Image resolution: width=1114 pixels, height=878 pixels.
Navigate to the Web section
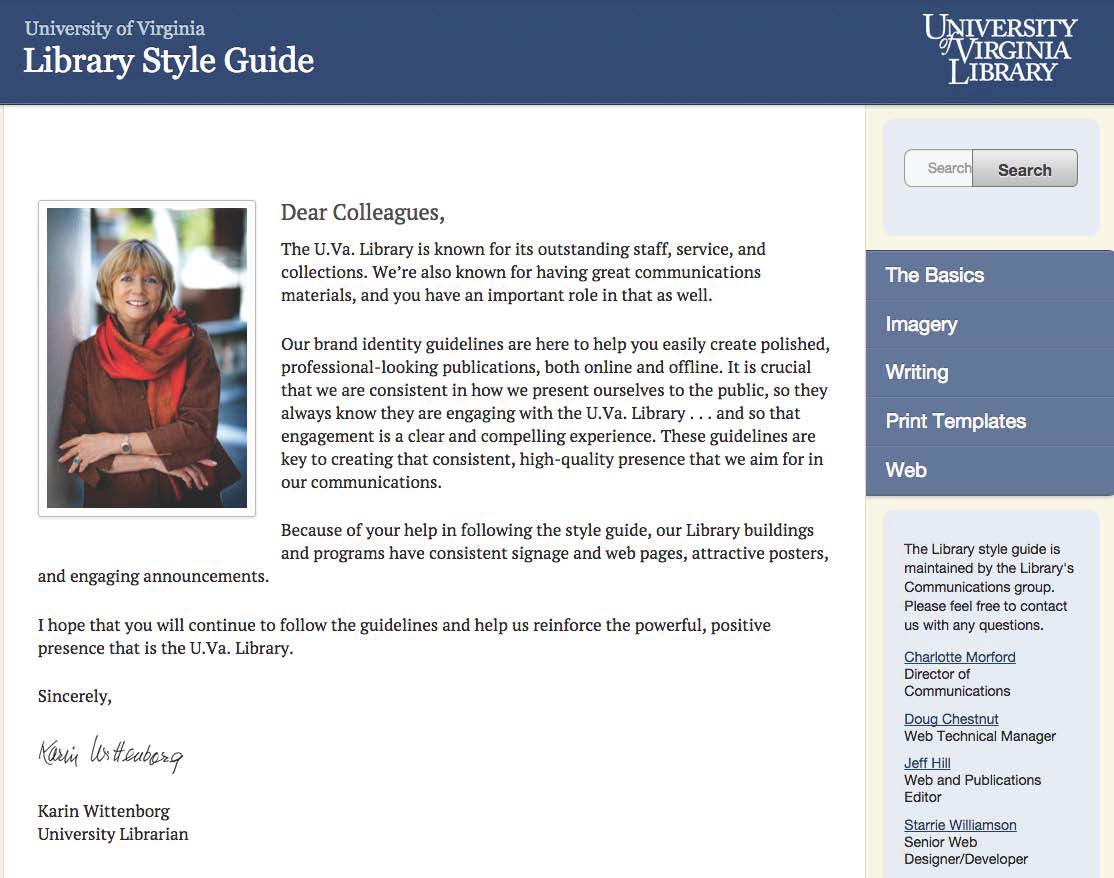[x=906, y=470]
